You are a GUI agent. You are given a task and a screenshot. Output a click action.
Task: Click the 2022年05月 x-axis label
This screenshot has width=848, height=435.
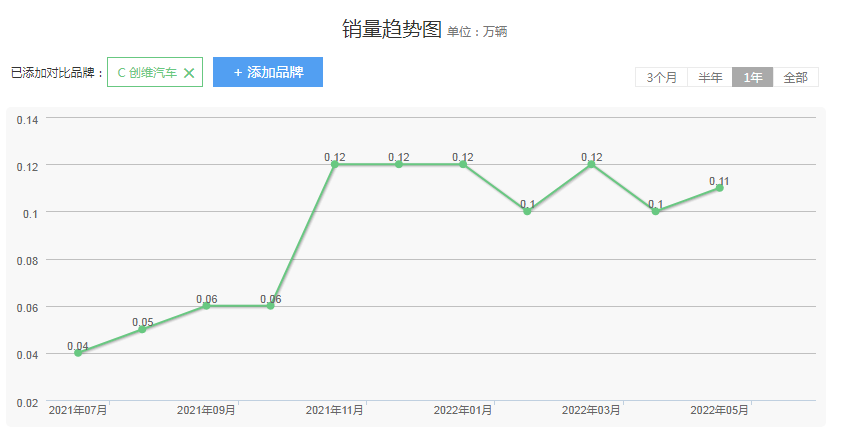[719, 410]
